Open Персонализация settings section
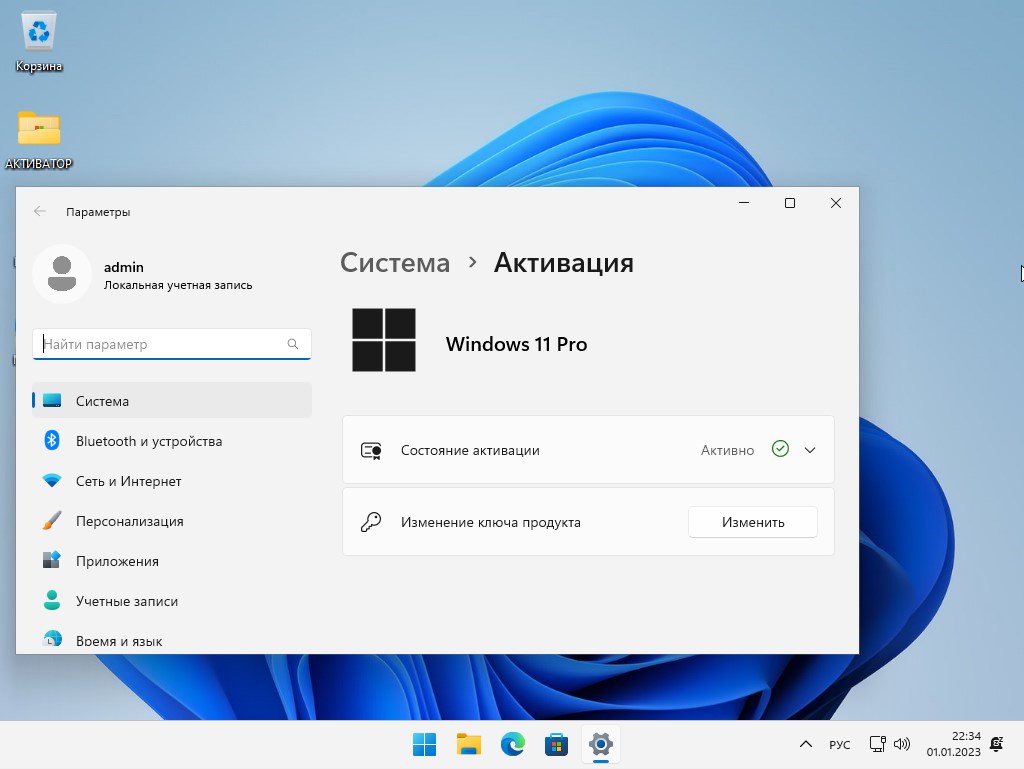 pyautogui.click(x=172, y=521)
